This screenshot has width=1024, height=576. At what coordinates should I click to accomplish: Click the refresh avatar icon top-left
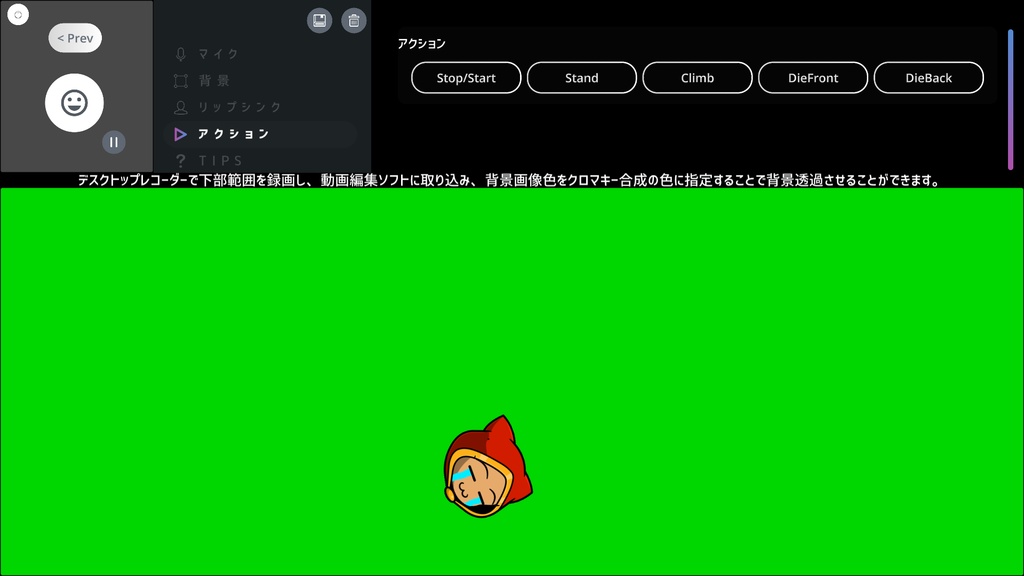(18, 14)
